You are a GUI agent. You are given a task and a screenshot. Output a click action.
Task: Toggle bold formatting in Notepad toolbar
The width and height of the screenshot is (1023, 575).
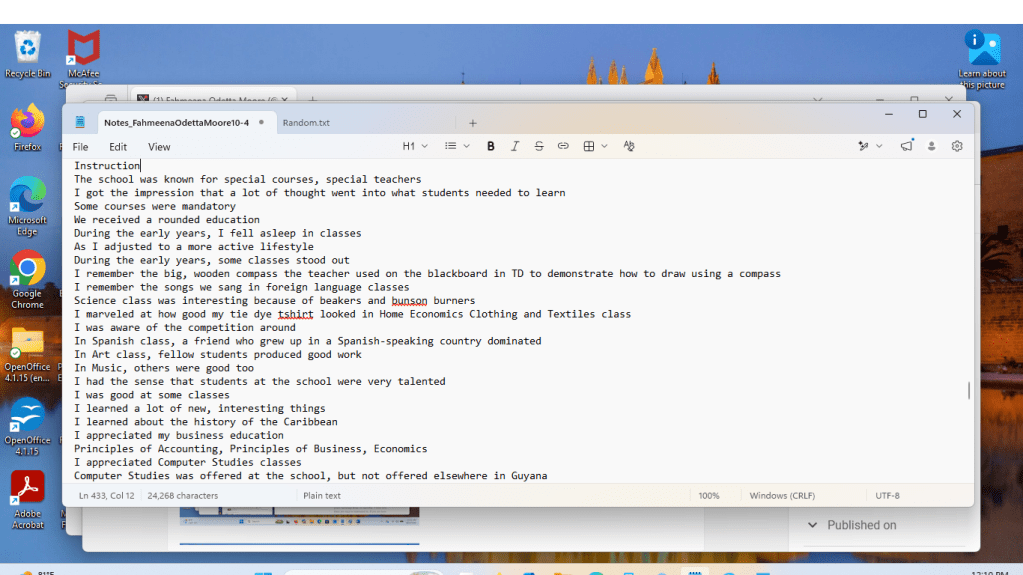pos(491,146)
